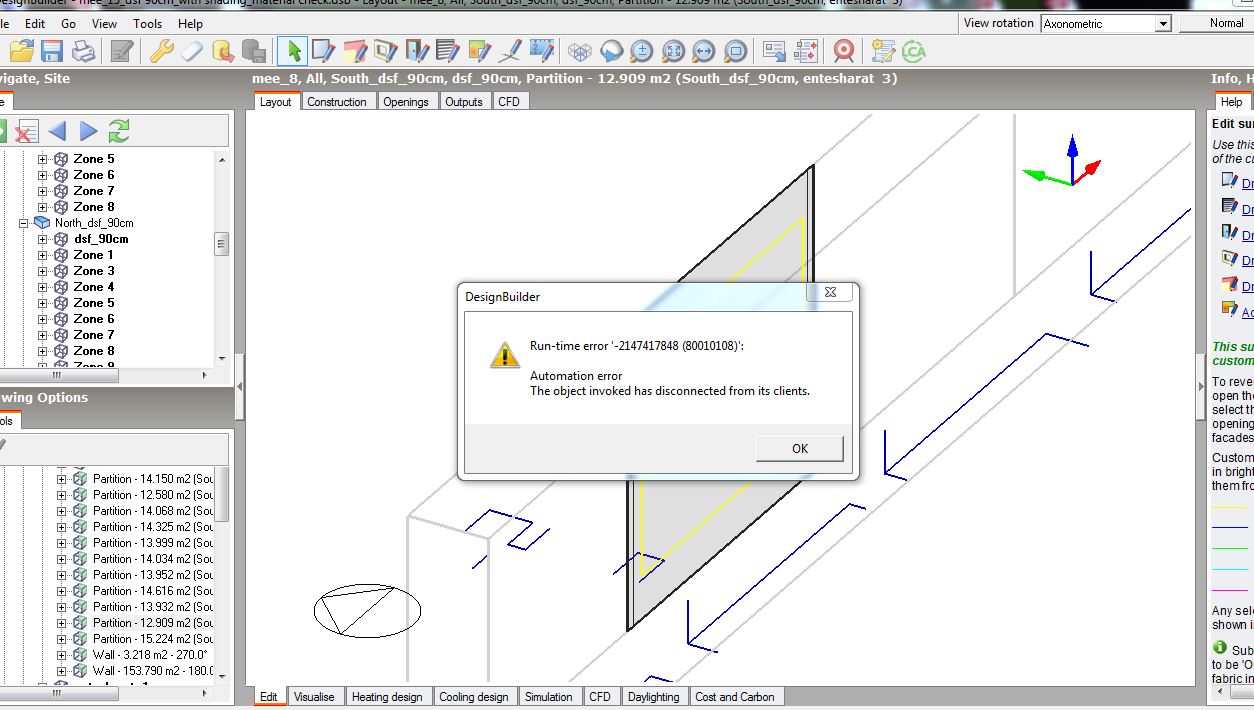Screen dimensions: 1254x710
Task: Click the Fit view zoom icon
Action: click(x=672, y=51)
